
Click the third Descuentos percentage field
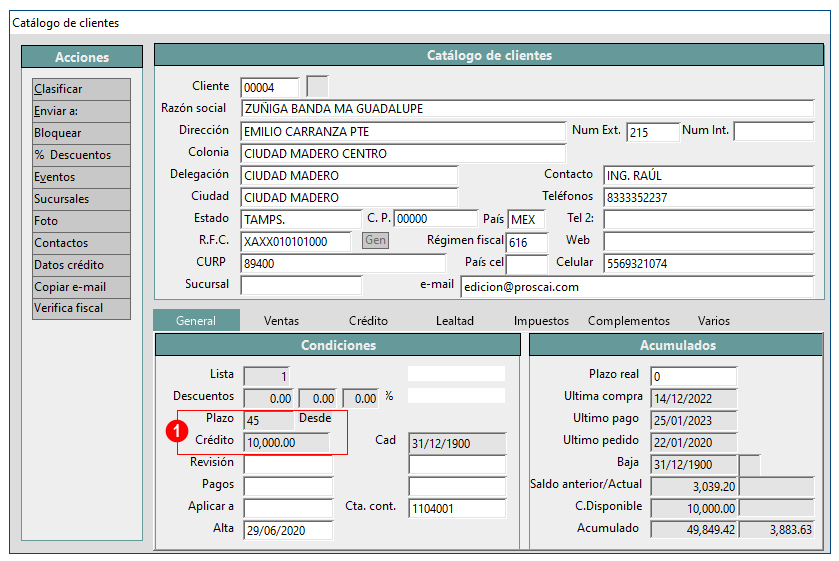pos(361,398)
